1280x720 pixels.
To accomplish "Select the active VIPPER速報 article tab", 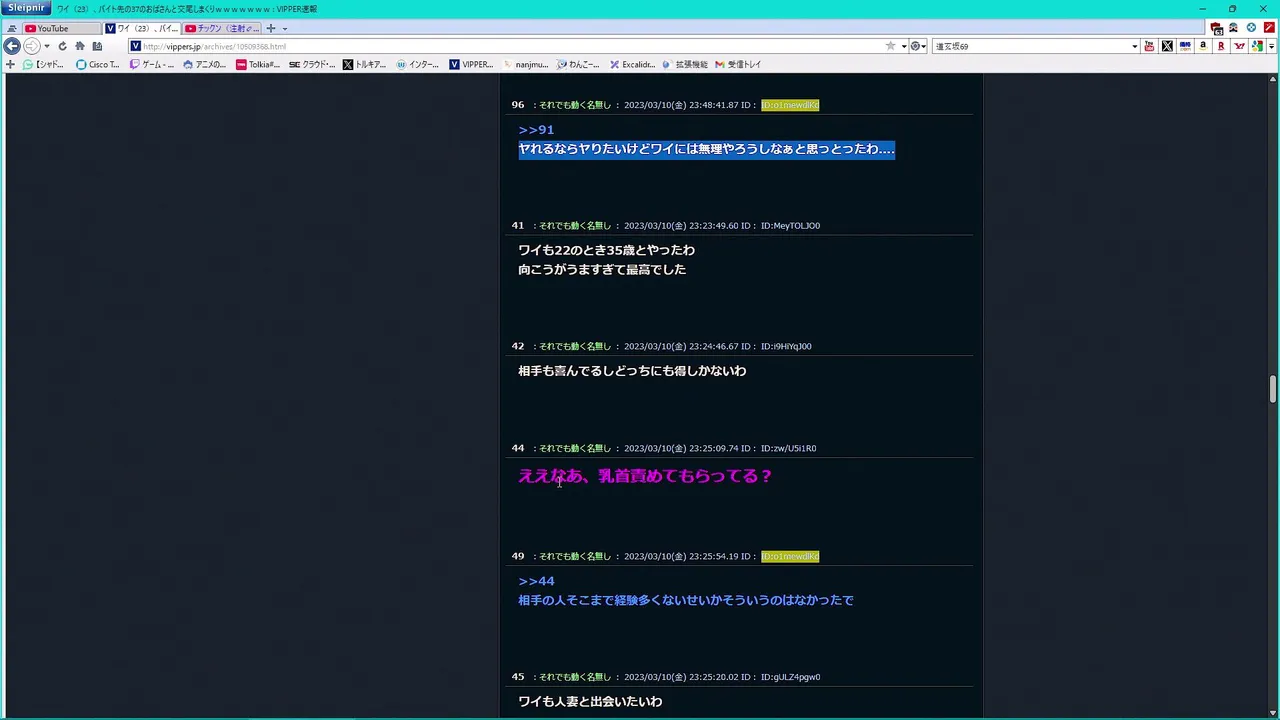I will [x=141, y=28].
